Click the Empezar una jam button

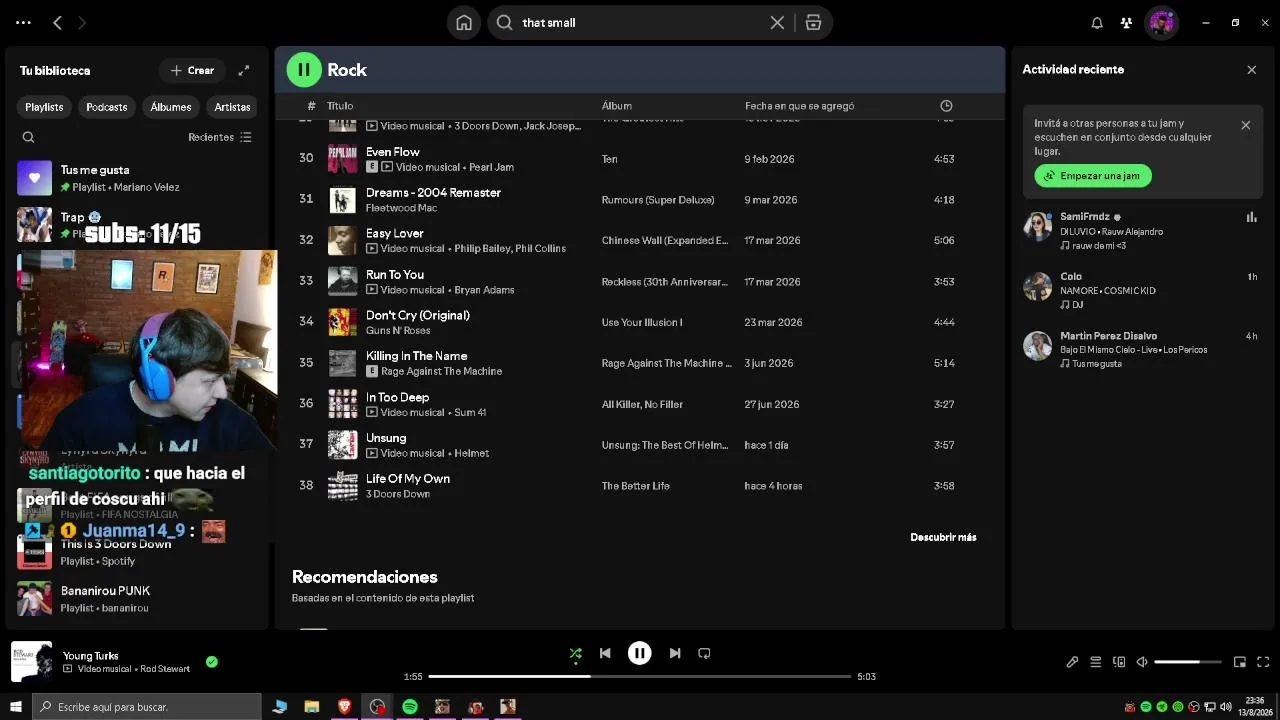pos(1093,176)
